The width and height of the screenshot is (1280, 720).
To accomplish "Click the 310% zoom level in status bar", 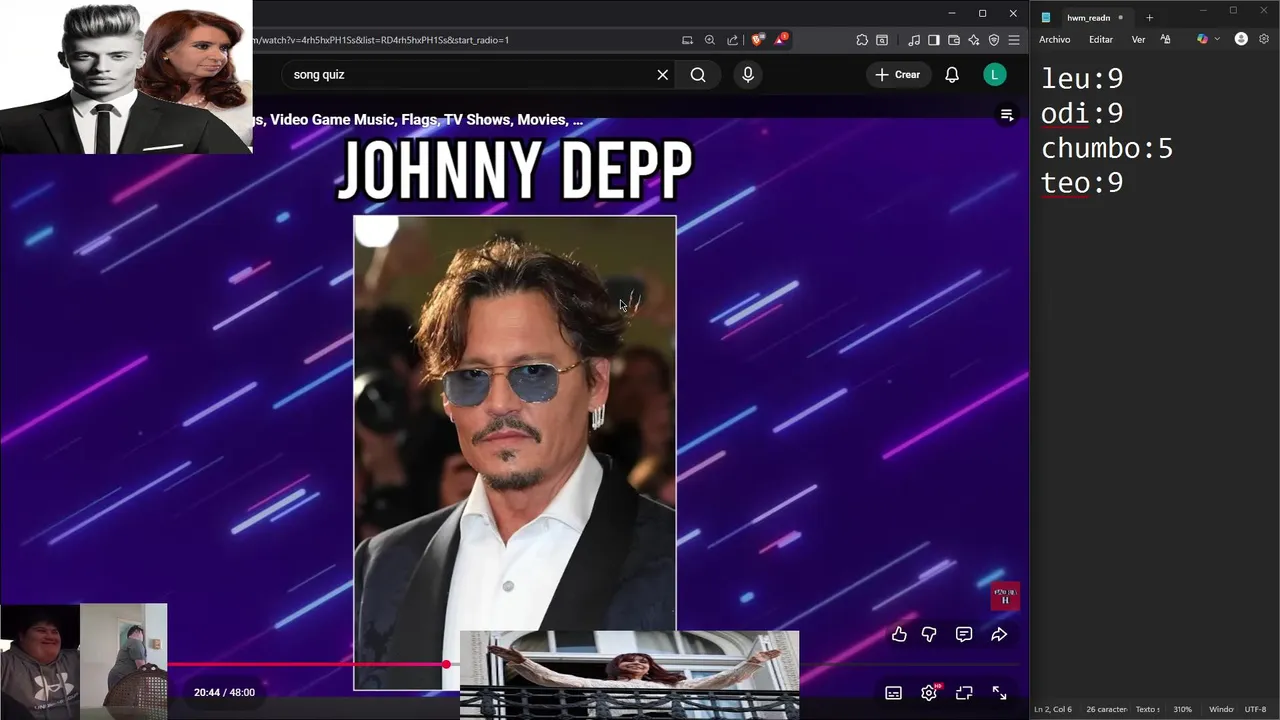I will (x=1182, y=709).
